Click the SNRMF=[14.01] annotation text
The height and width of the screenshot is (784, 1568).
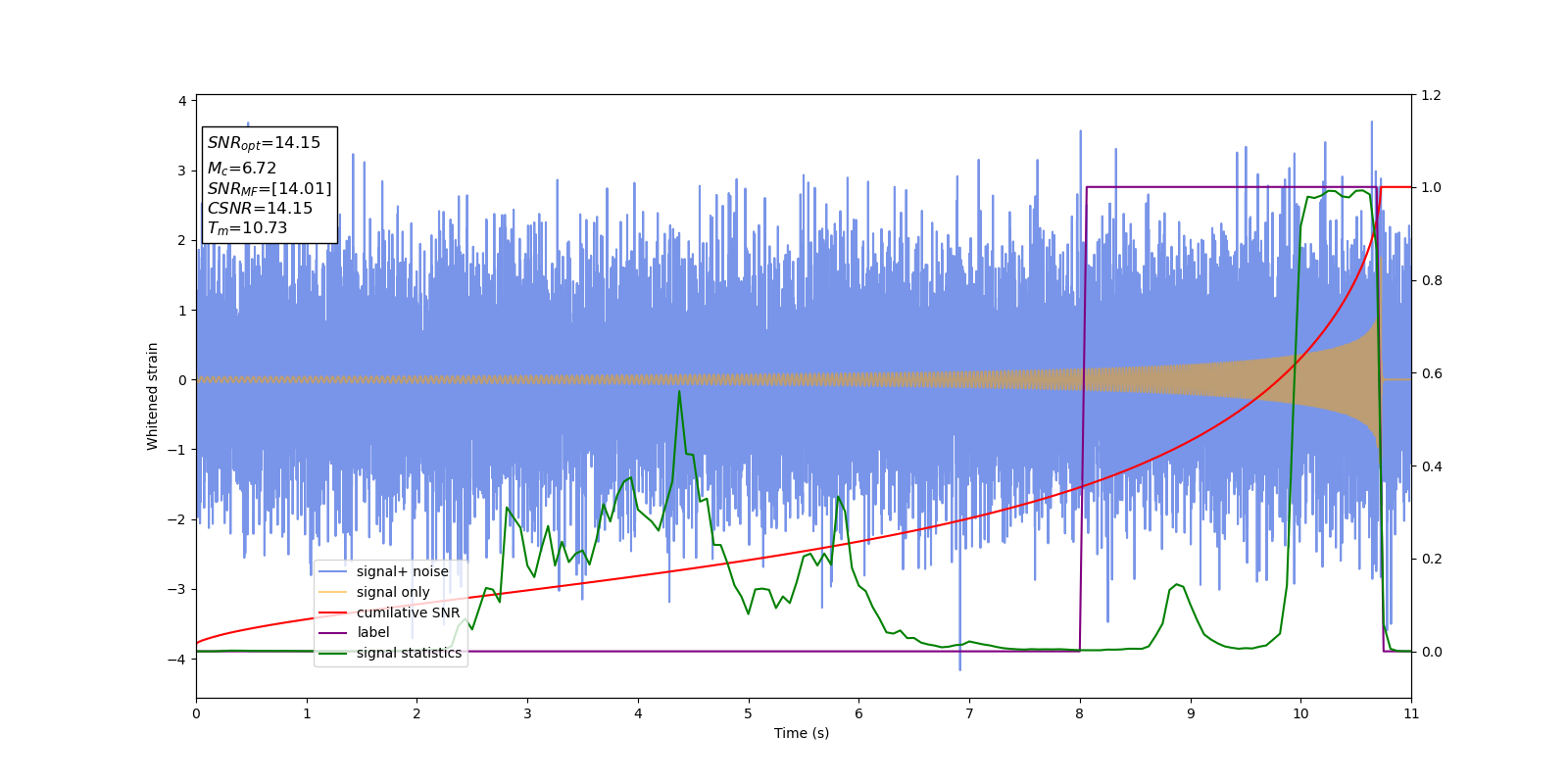coord(269,188)
